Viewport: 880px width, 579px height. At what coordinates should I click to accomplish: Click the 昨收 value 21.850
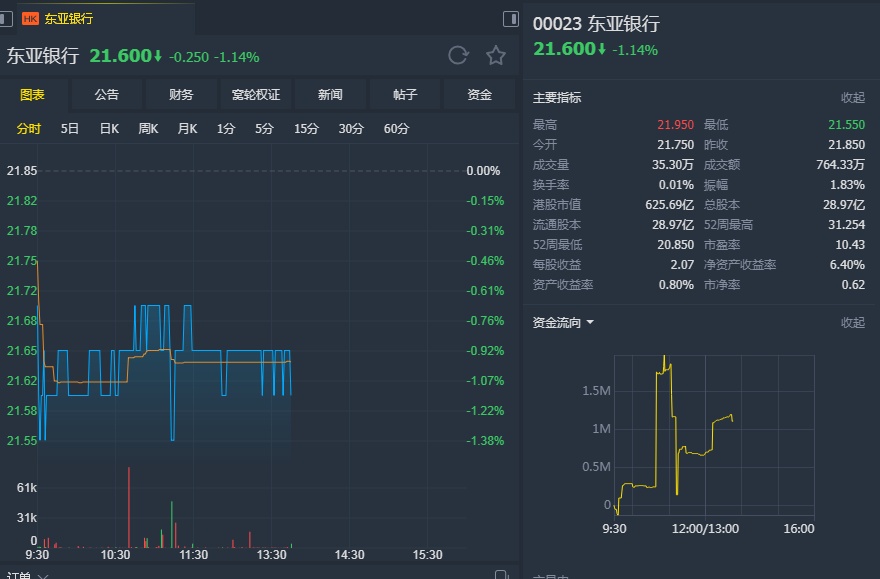pos(846,145)
